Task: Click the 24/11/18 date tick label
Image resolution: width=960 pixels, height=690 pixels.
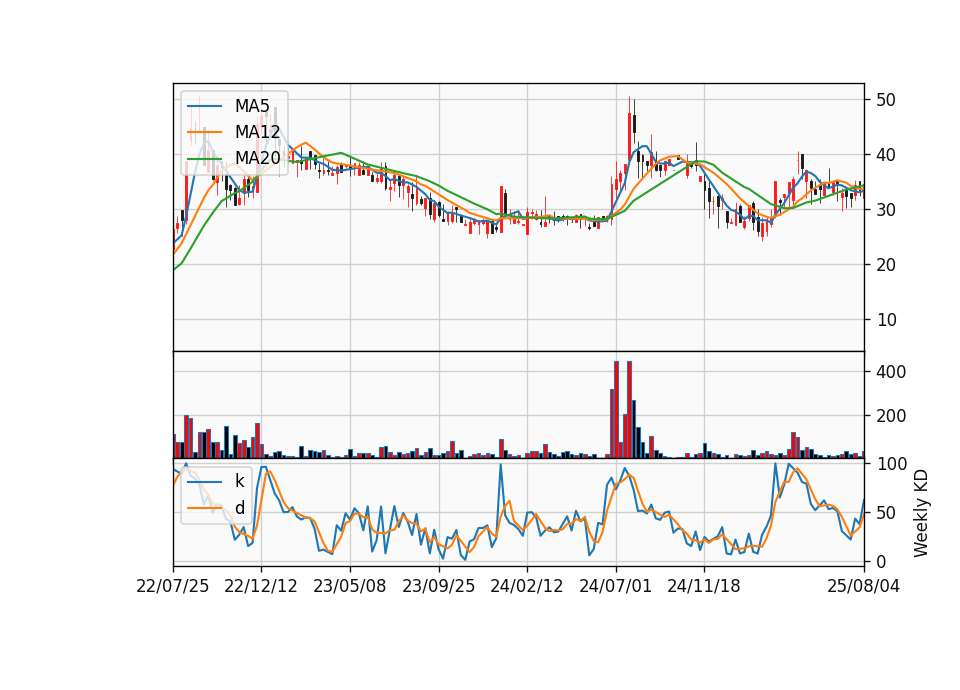Action: [703, 587]
